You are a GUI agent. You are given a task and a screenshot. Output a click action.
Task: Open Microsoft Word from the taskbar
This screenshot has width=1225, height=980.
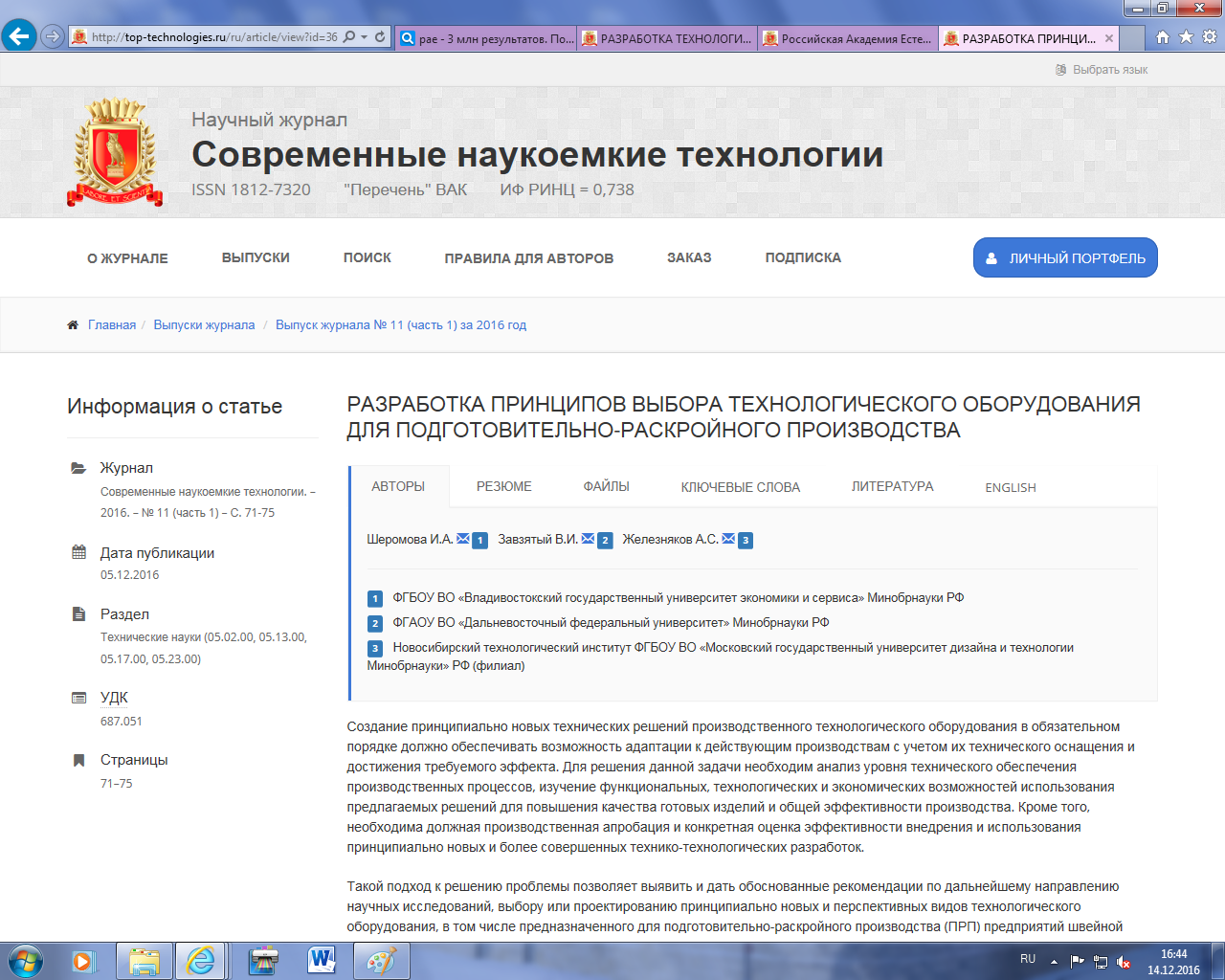click(x=323, y=960)
